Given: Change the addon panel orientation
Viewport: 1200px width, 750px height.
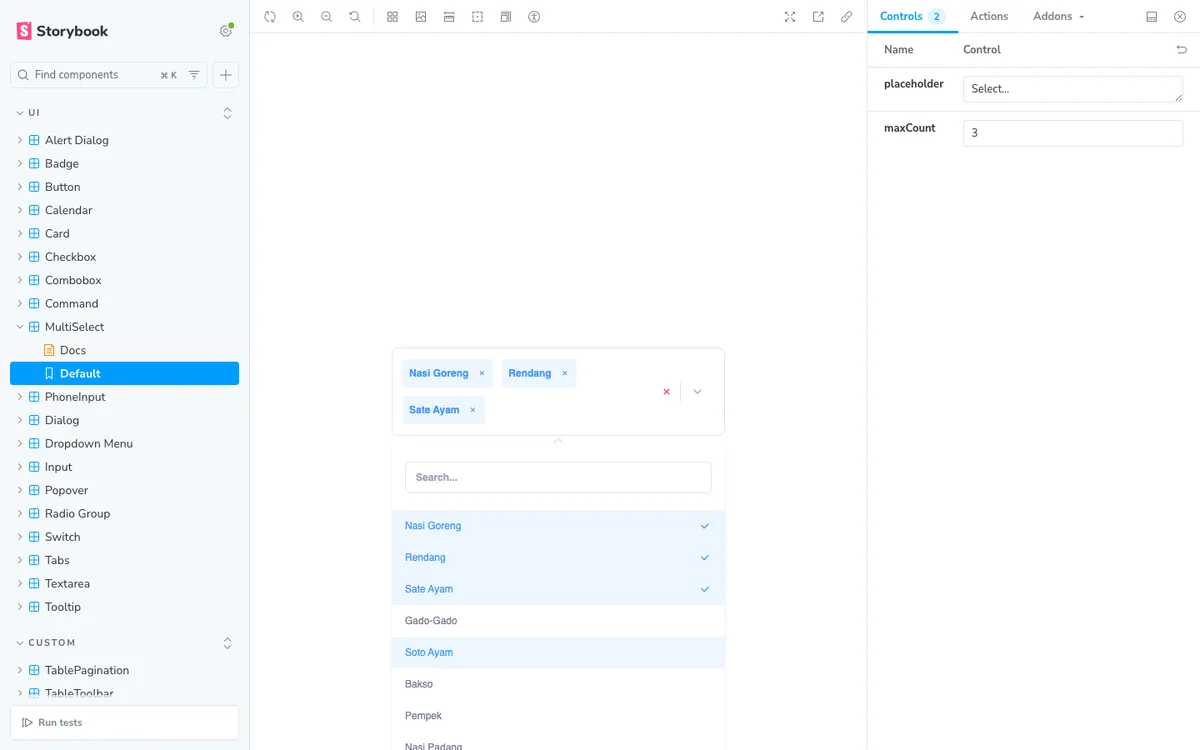Looking at the screenshot, I should [1152, 17].
